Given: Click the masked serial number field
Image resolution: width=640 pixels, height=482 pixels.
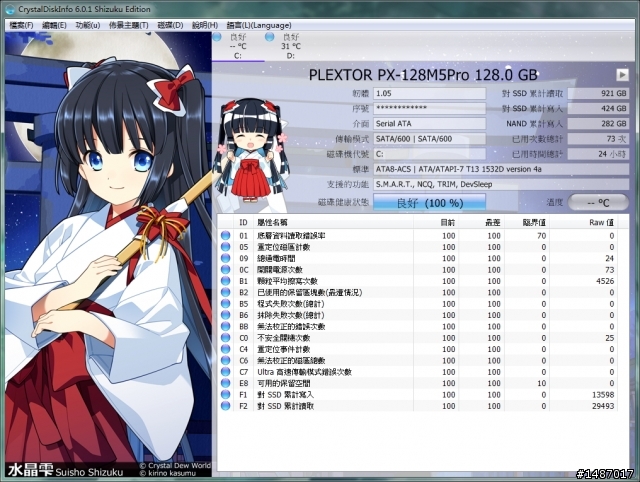Looking at the screenshot, I should (430, 109).
